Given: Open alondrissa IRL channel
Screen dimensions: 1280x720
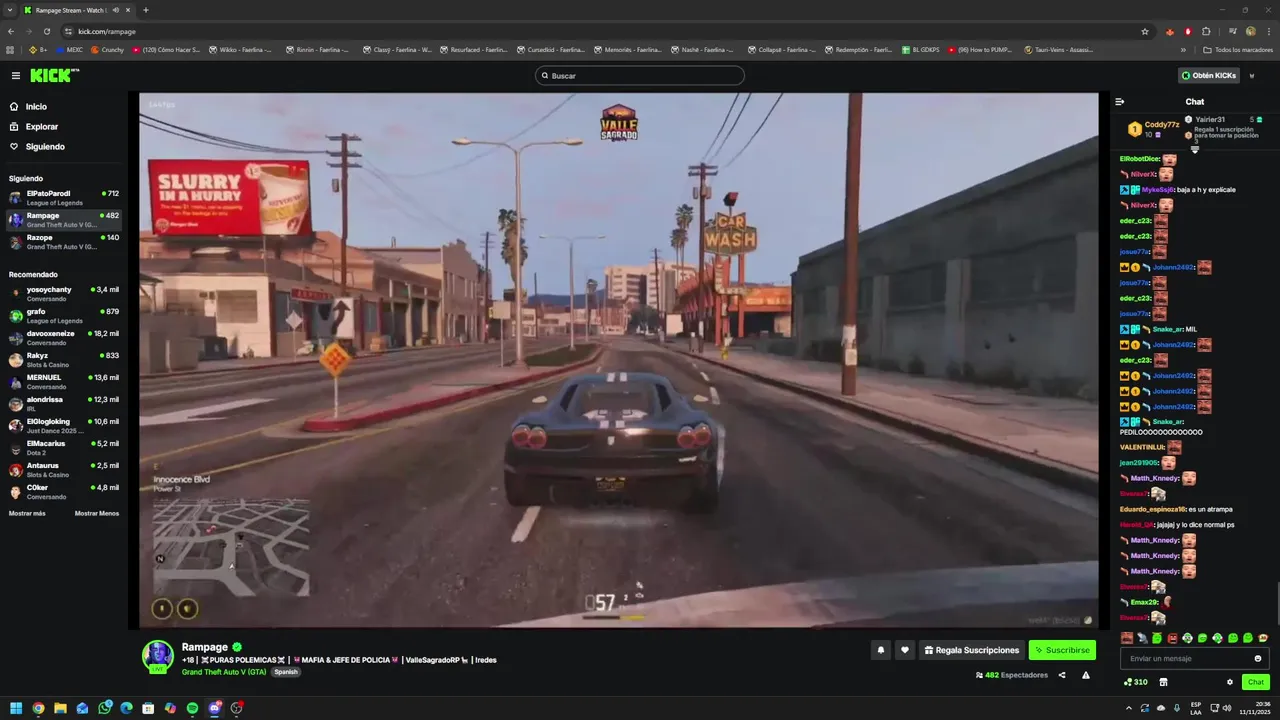Looking at the screenshot, I should (x=64, y=403).
